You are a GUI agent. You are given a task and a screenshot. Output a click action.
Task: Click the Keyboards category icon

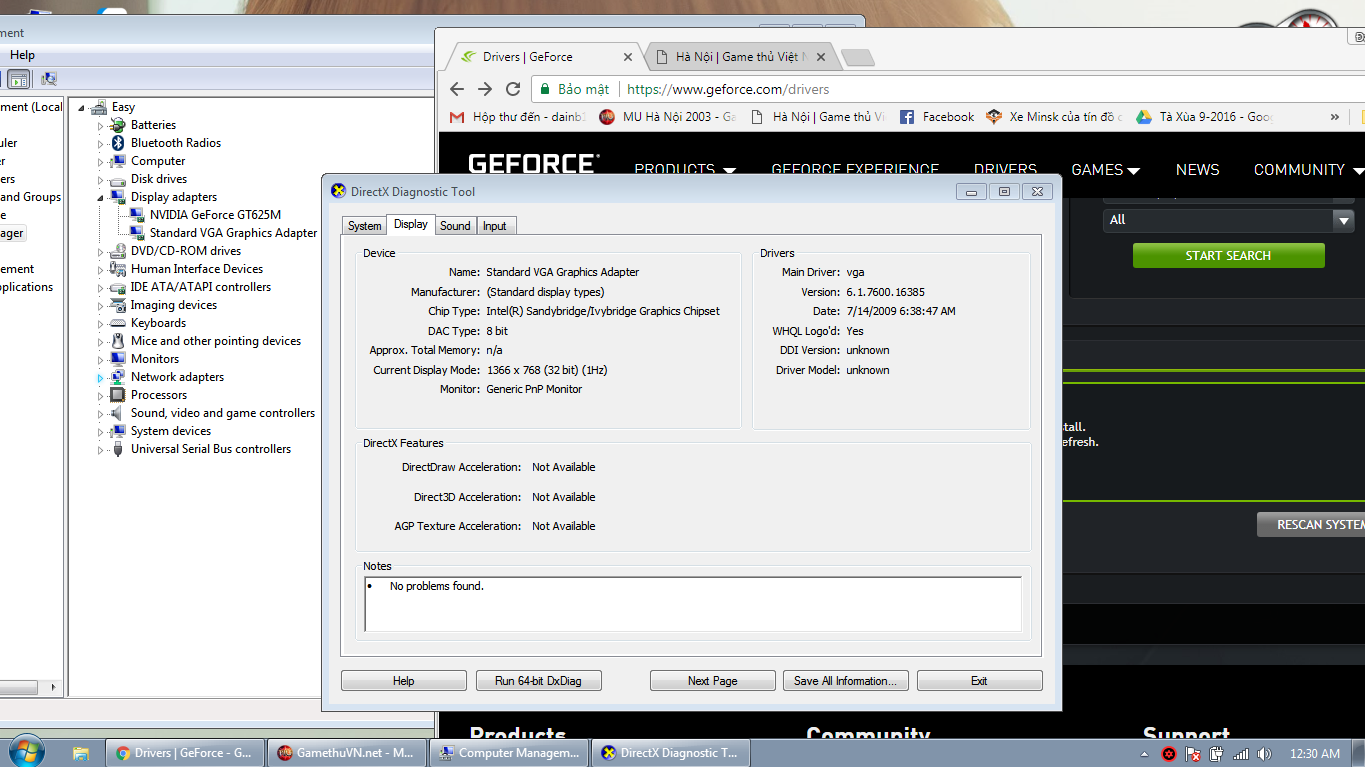pyautogui.click(x=118, y=323)
